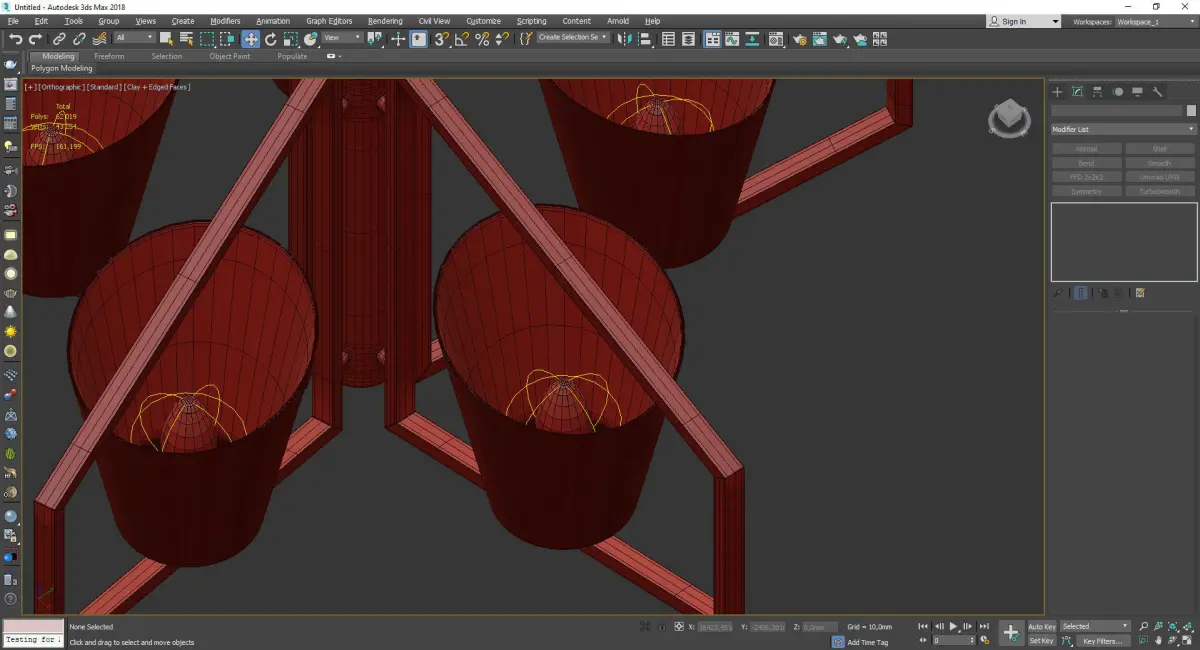1200x650 pixels.
Task: Expand Create Selection Set dropdown
Action: pos(573,37)
